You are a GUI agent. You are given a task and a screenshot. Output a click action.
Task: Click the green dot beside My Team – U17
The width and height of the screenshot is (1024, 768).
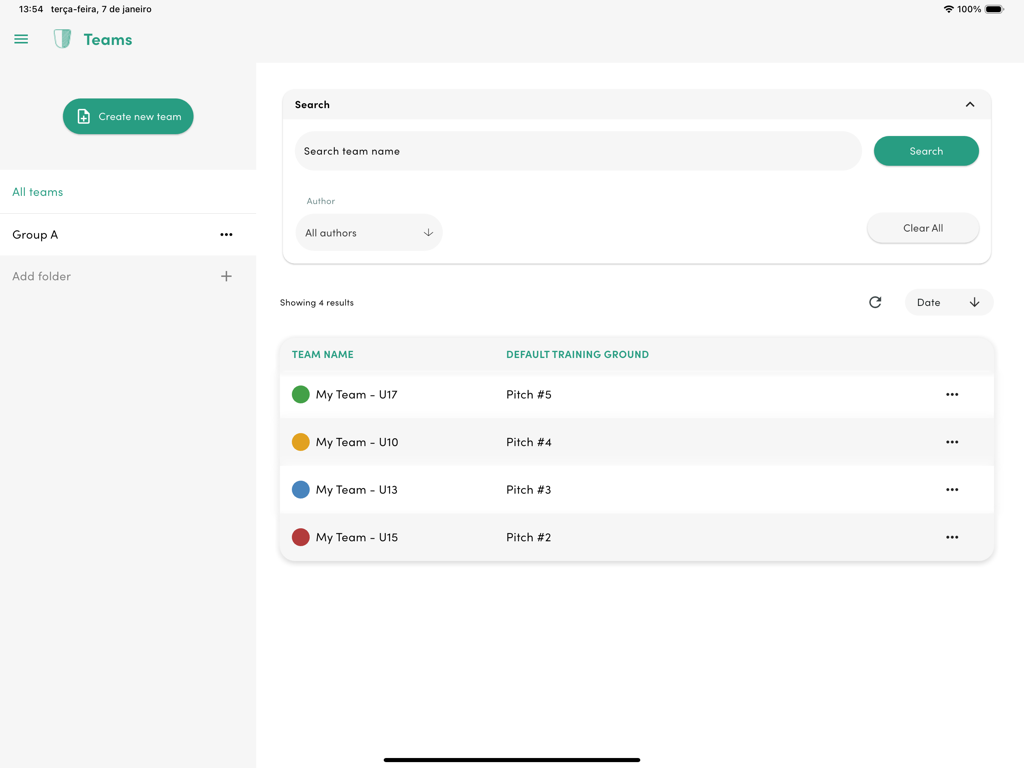[x=300, y=394]
